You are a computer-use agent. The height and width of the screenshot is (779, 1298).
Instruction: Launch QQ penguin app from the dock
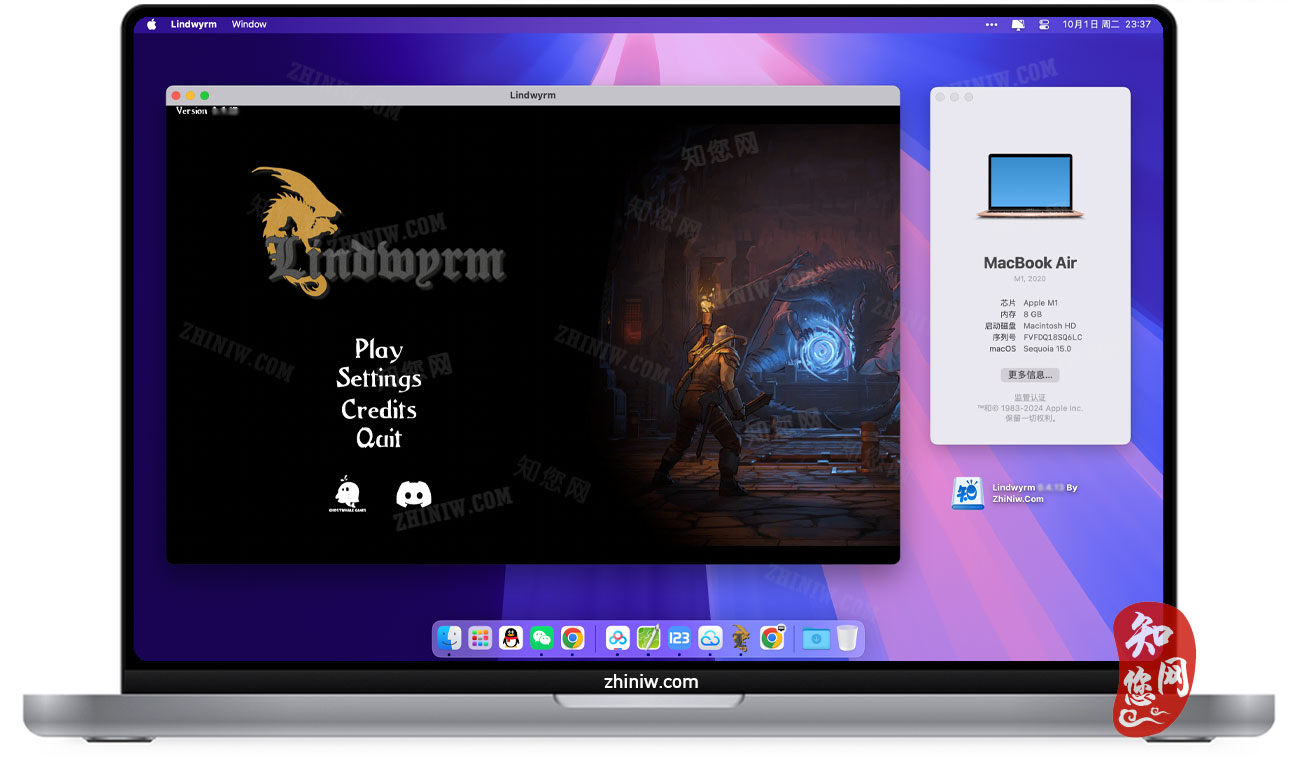[511, 638]
